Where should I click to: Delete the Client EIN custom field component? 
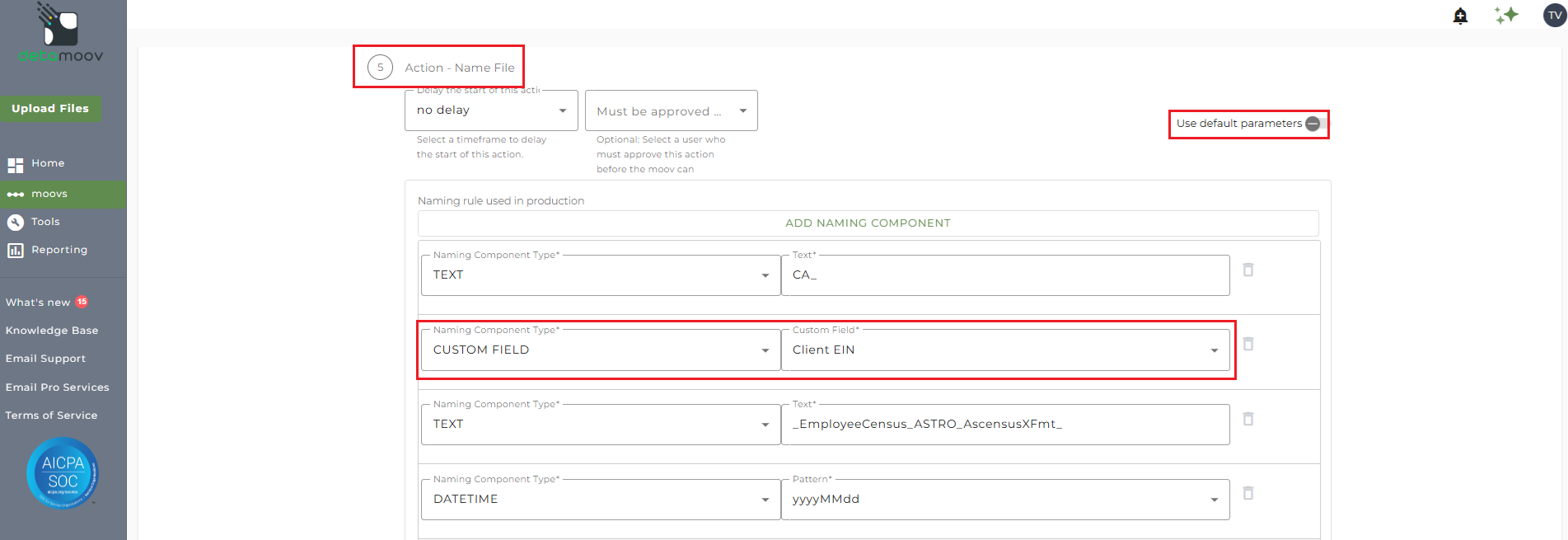[1248, 344]
